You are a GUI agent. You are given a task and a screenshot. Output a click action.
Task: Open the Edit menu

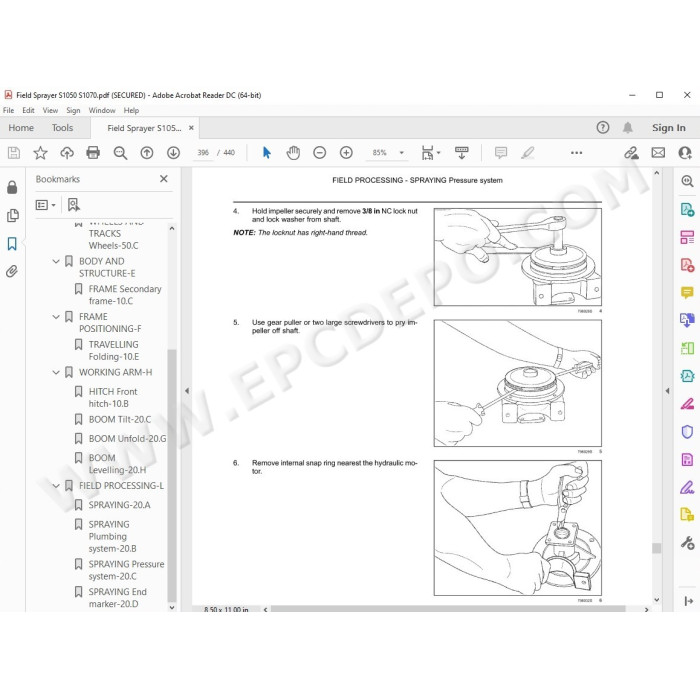point(28,110)
